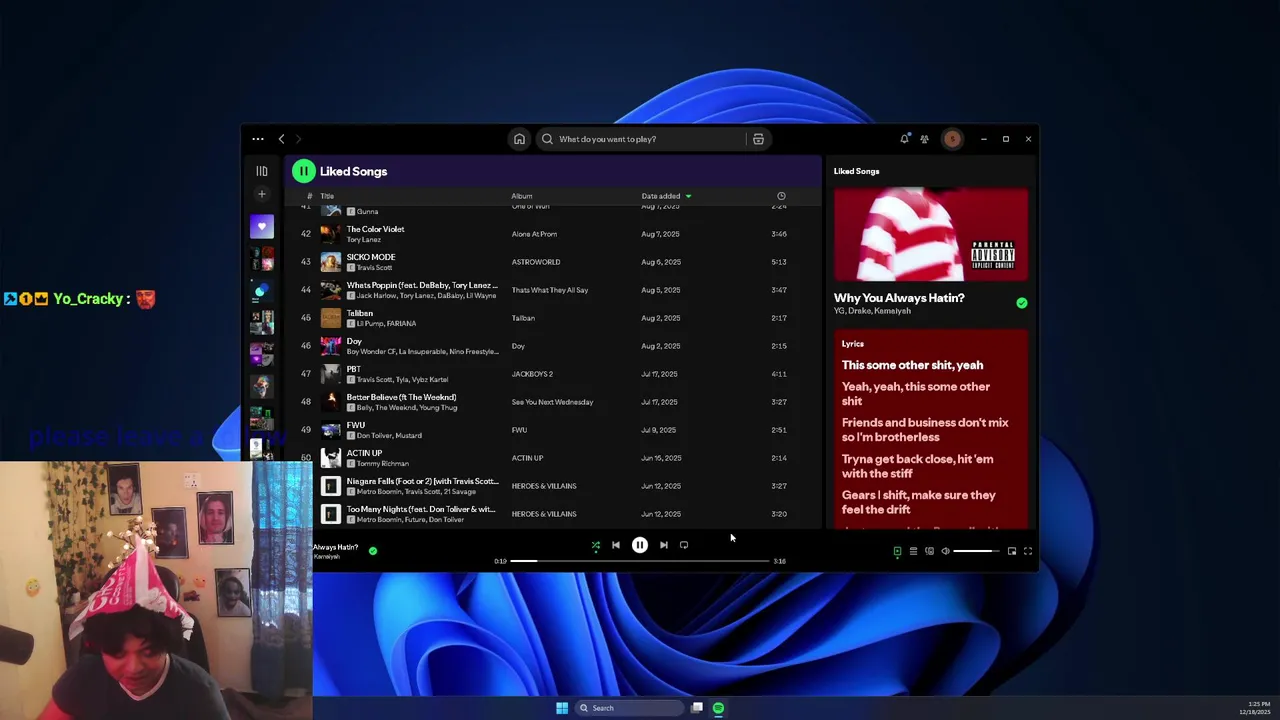Open the Liked Songs heart tile in sidebar

coord(262,226)
